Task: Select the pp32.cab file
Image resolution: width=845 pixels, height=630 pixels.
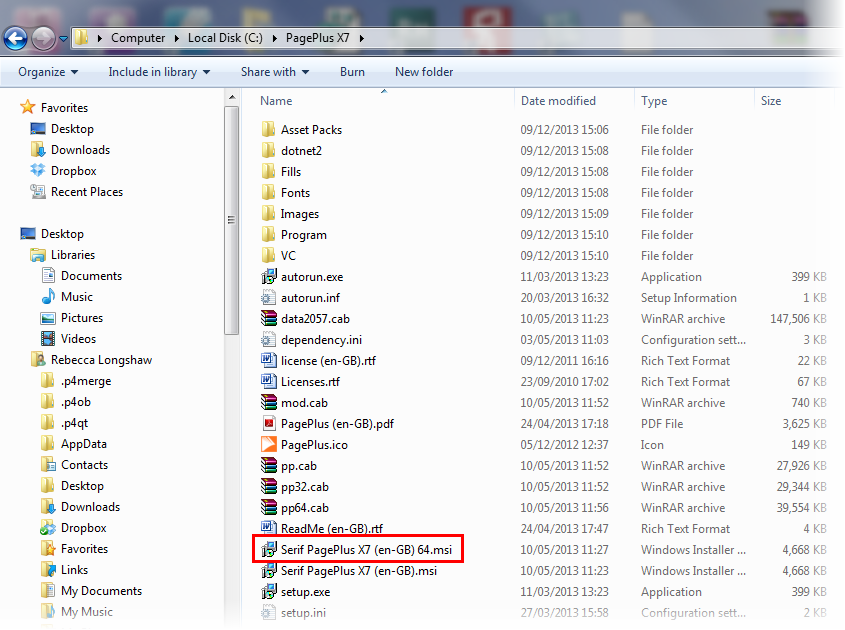Action: tap(304, 487)
